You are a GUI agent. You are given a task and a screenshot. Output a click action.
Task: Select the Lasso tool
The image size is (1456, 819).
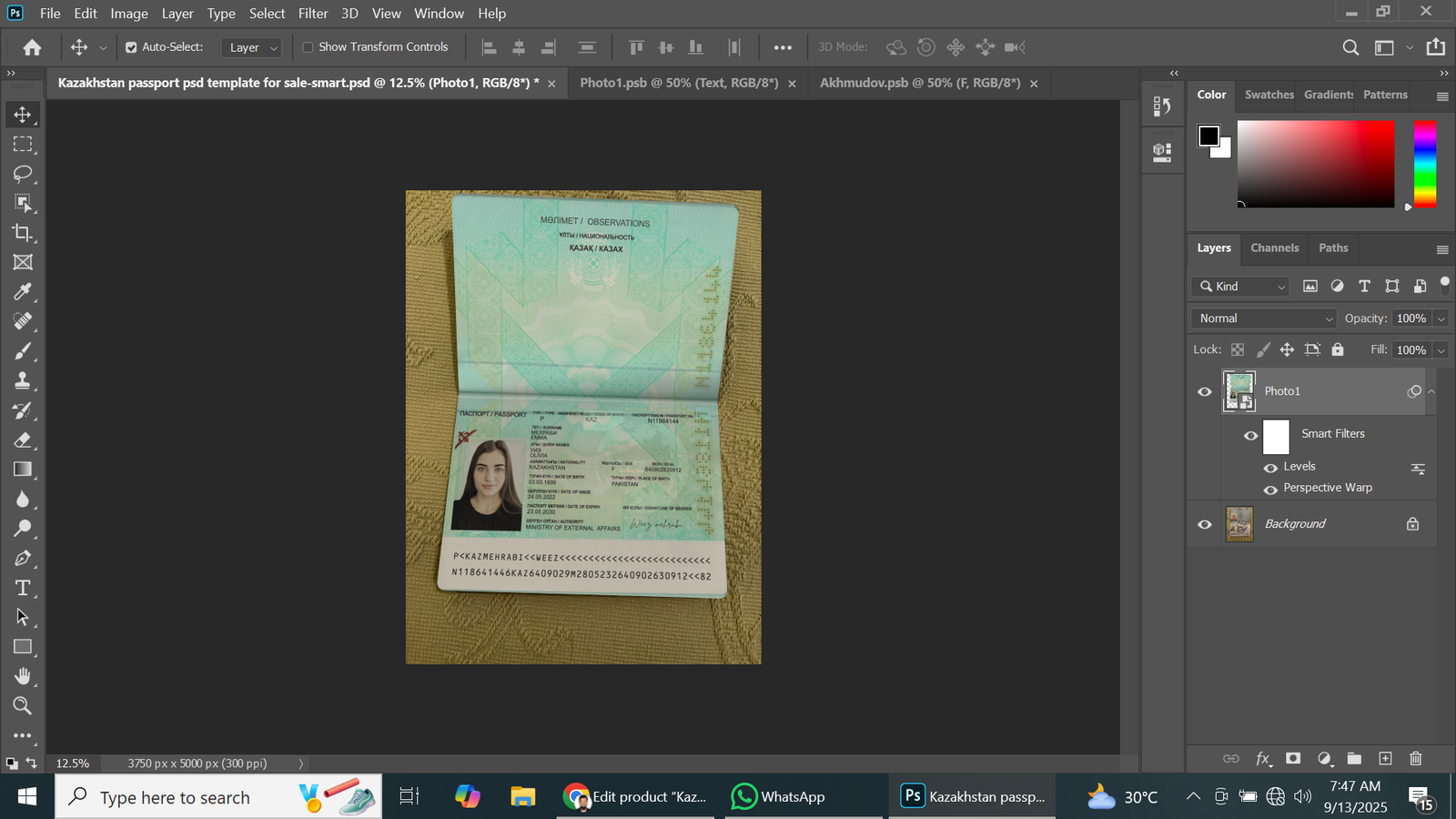tap(23, 174)
